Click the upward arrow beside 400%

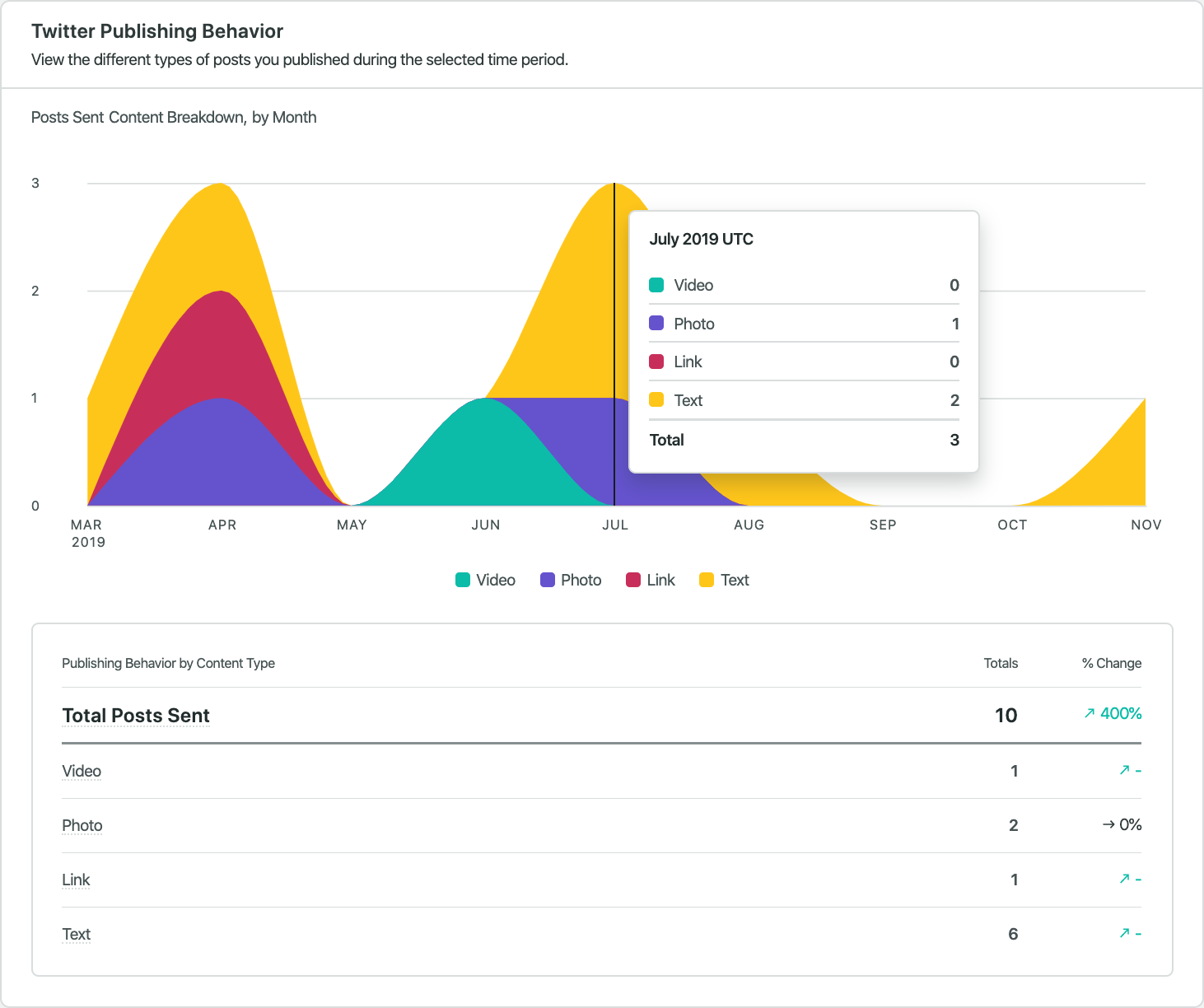coord(1090,713)
